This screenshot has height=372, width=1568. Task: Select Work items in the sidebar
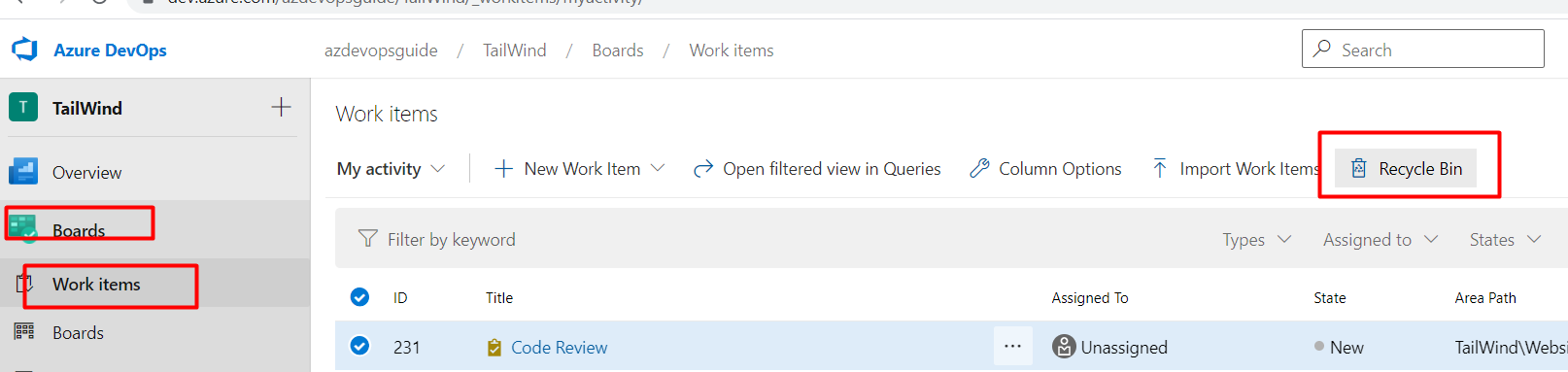tap(96, 285)
